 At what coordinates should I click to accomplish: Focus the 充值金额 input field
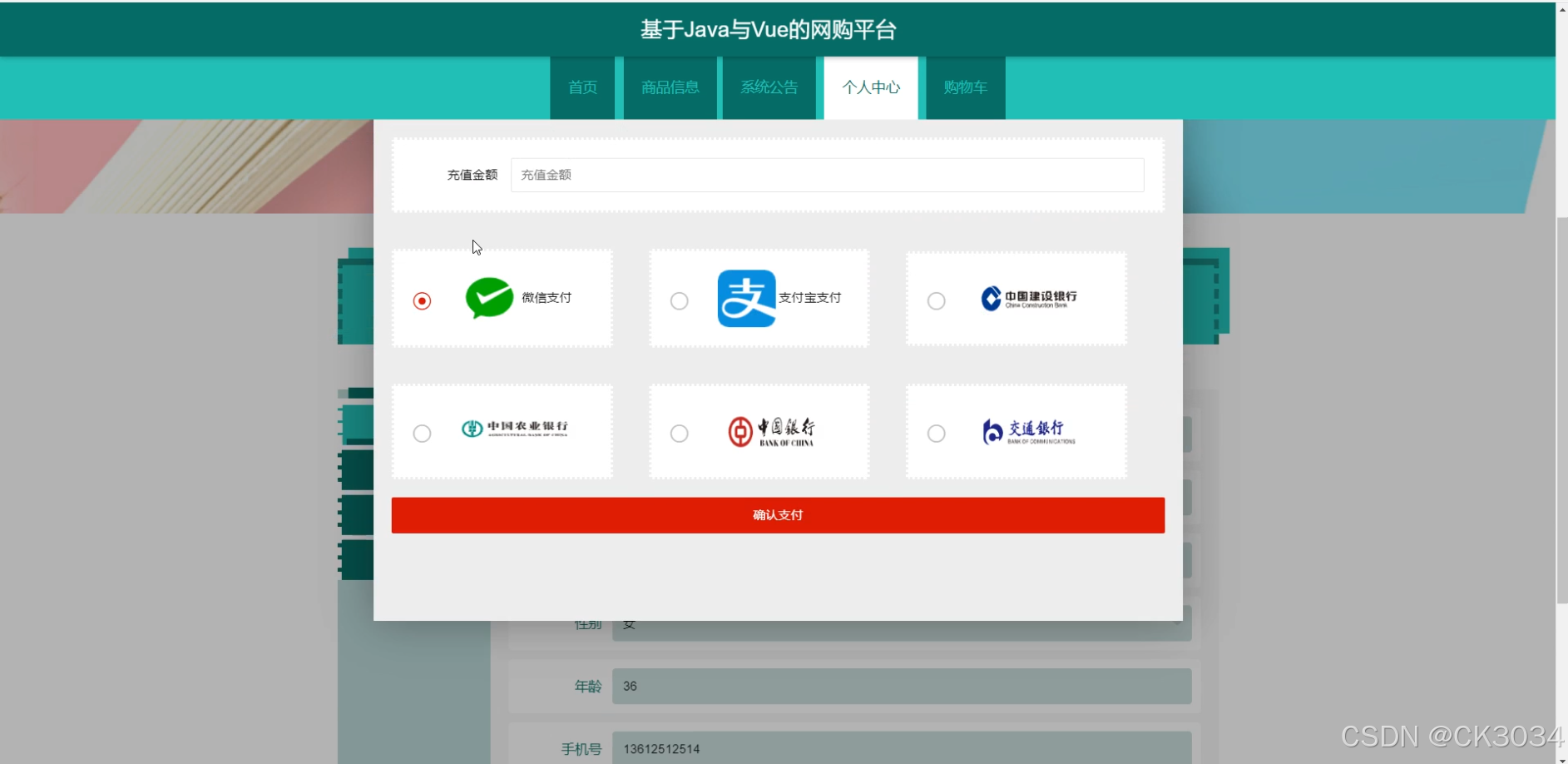828,175
